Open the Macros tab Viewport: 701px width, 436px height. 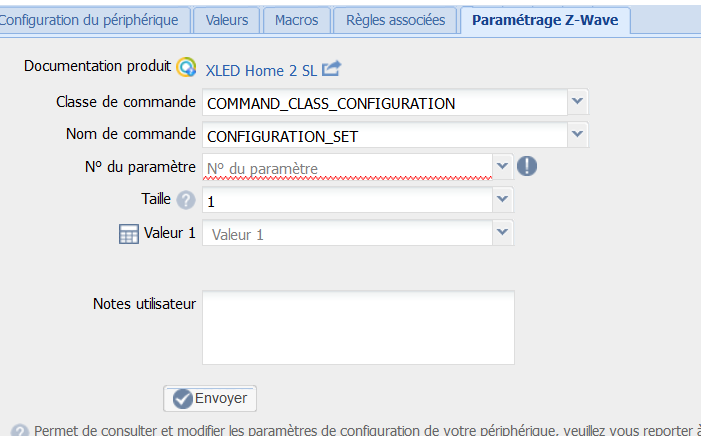296,20
